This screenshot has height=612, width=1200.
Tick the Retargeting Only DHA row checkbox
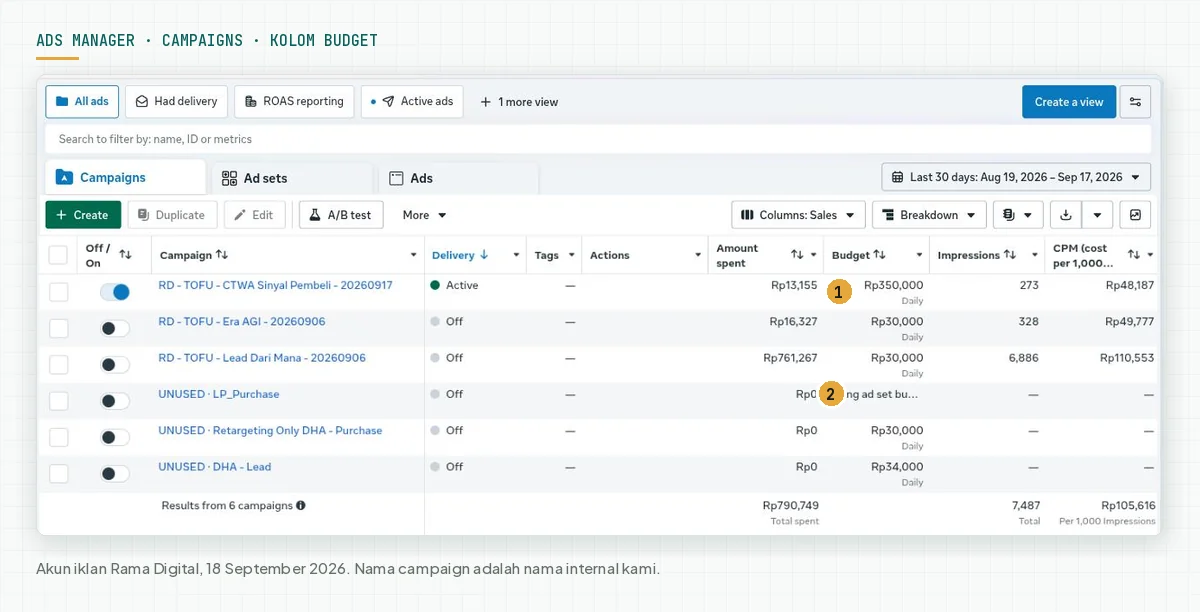58,437
